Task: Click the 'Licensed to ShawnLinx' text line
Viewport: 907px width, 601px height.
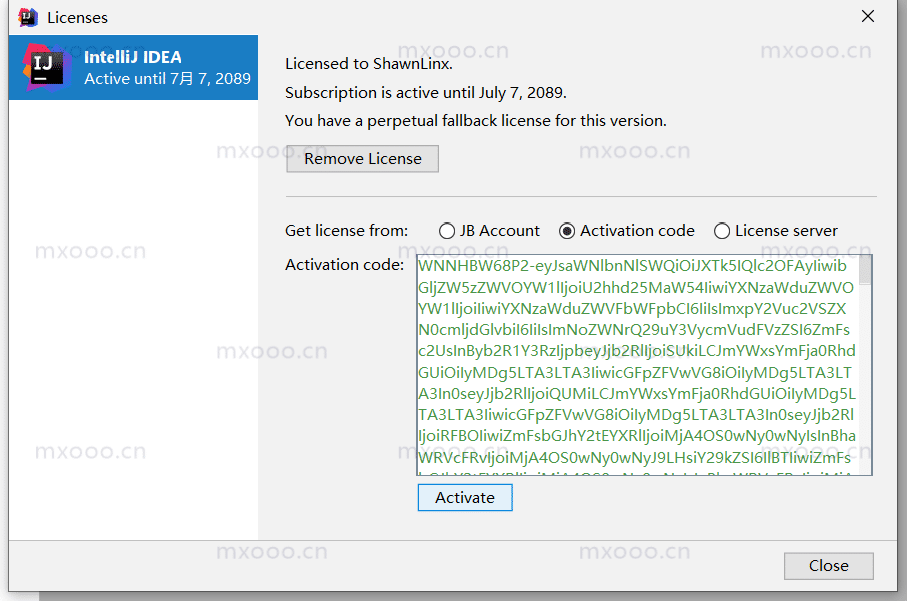Action: tap(370, 62)
